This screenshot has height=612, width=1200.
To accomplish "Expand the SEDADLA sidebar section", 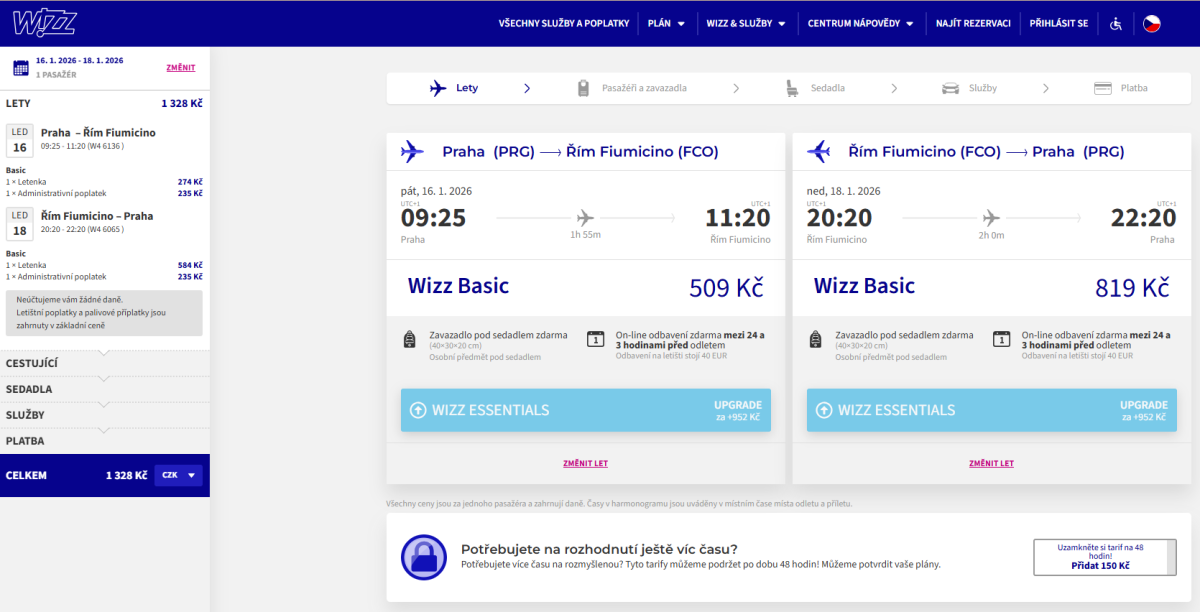I will pos(104,389).
